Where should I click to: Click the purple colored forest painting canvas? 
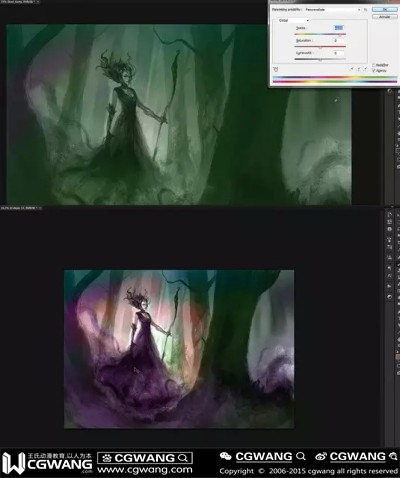[179, 349]
